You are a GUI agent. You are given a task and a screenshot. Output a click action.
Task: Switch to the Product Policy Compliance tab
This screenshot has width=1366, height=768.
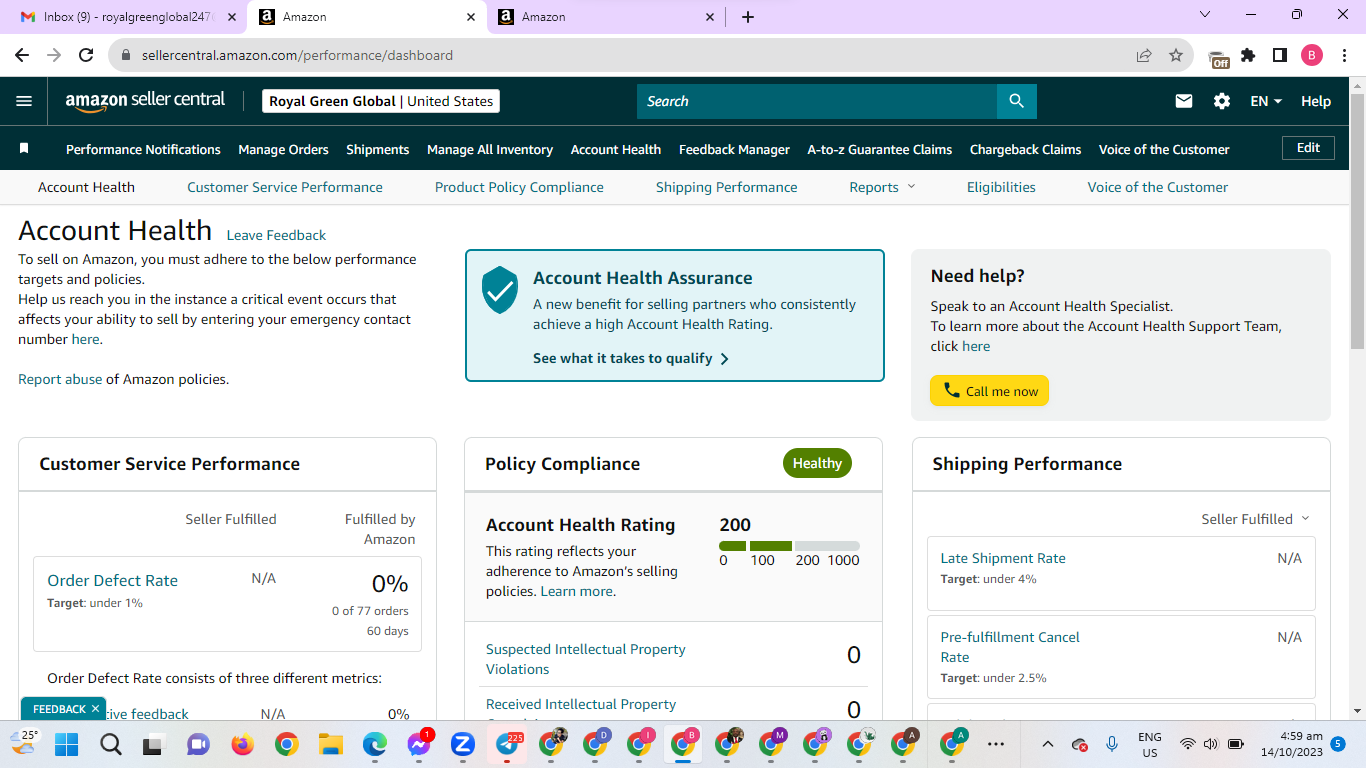tap(519, 187)
